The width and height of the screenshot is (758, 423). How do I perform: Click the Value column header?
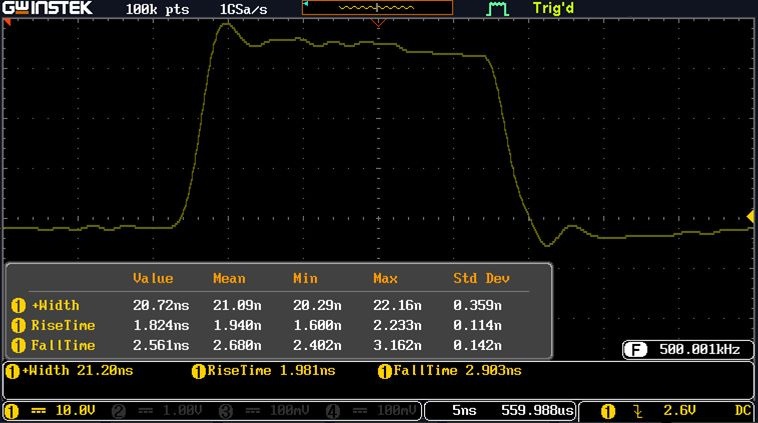pos(153,278)
